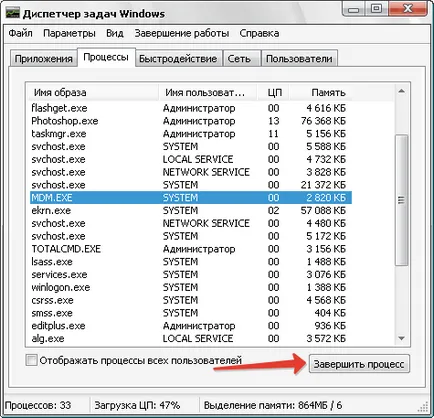Sort by the Имя образа column header
Viewport: 434px width, 418px height.
click(92, 92)
